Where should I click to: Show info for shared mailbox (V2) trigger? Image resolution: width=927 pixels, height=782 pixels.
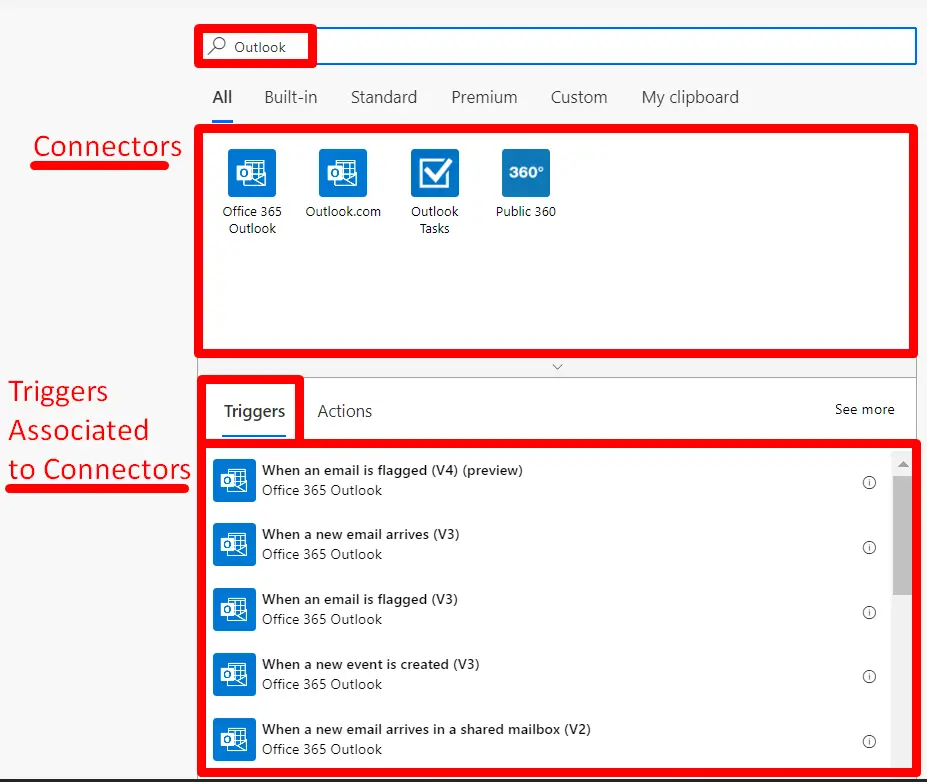[x=869, y=741]
